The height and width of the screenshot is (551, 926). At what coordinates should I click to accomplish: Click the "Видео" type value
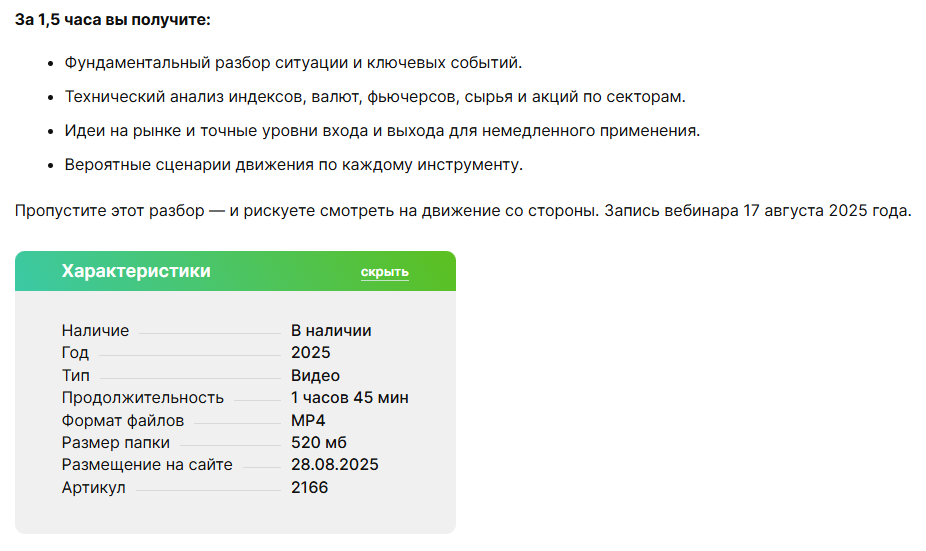[315, 376]
